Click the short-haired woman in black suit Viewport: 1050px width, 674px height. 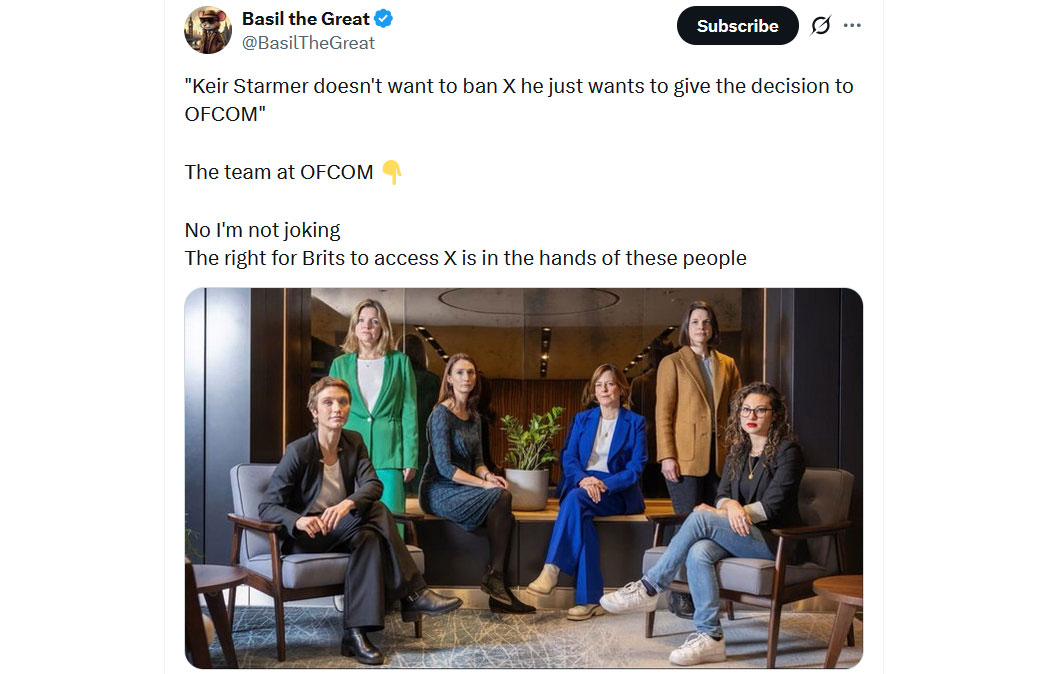pyautogui.click(x=330, y=500)
